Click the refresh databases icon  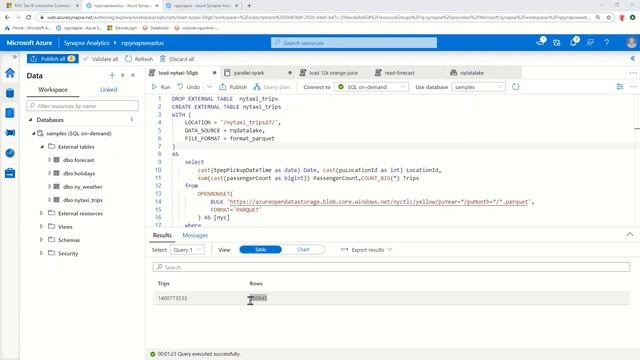pos(516,87)
